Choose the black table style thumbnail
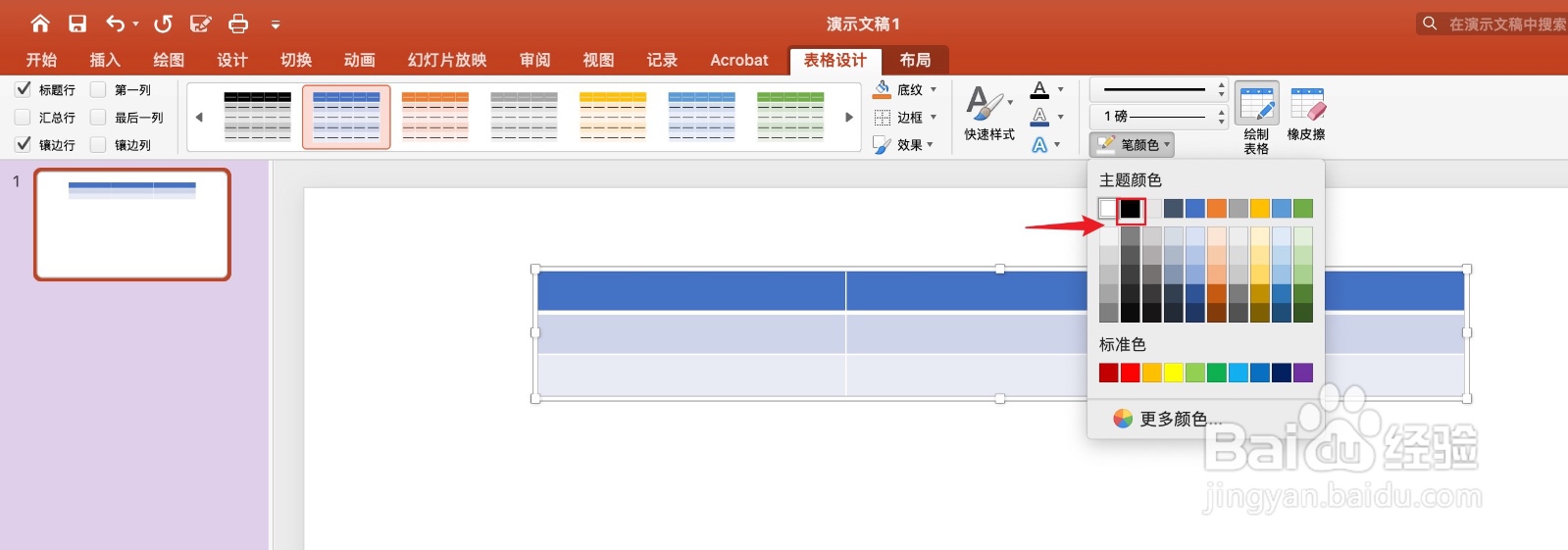The width and height of the screenshot is (1568, 550). coord(258,117)
